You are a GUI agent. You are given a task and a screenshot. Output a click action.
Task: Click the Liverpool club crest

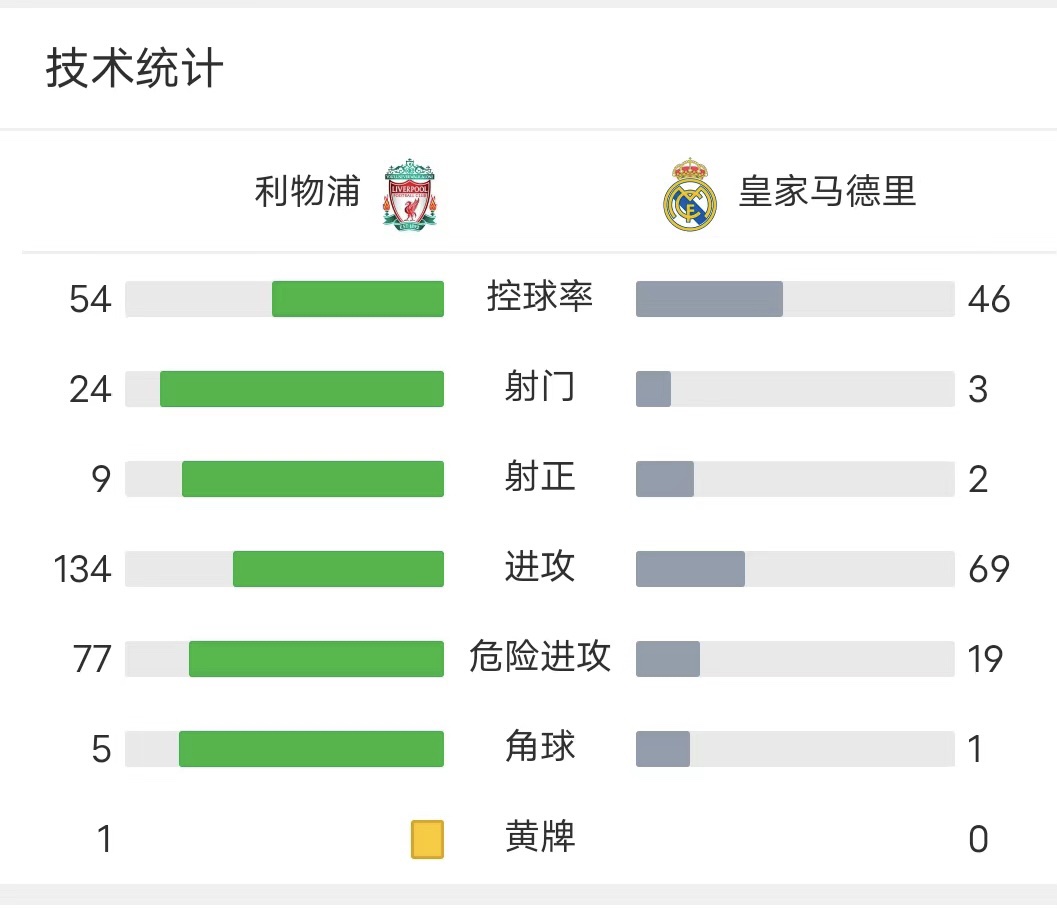click(409, 194)
